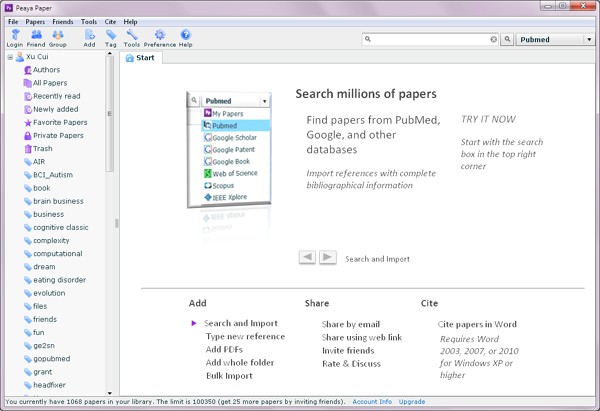Click the dream tag icon
Viewport: 600px width, 411px height.
click(x=28, y=267)
